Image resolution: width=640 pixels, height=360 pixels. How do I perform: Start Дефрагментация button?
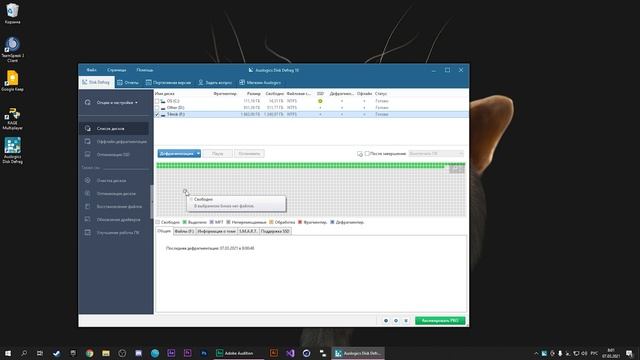pyautogui.click(x=177, y=153)
